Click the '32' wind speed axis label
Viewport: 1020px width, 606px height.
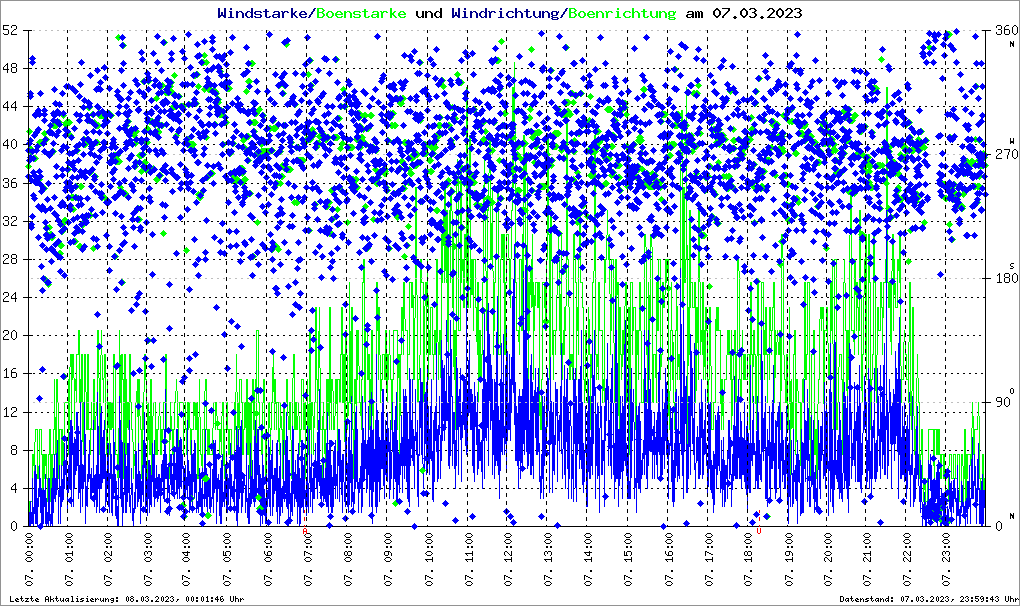pyautogui.click(x=10, y=221)
